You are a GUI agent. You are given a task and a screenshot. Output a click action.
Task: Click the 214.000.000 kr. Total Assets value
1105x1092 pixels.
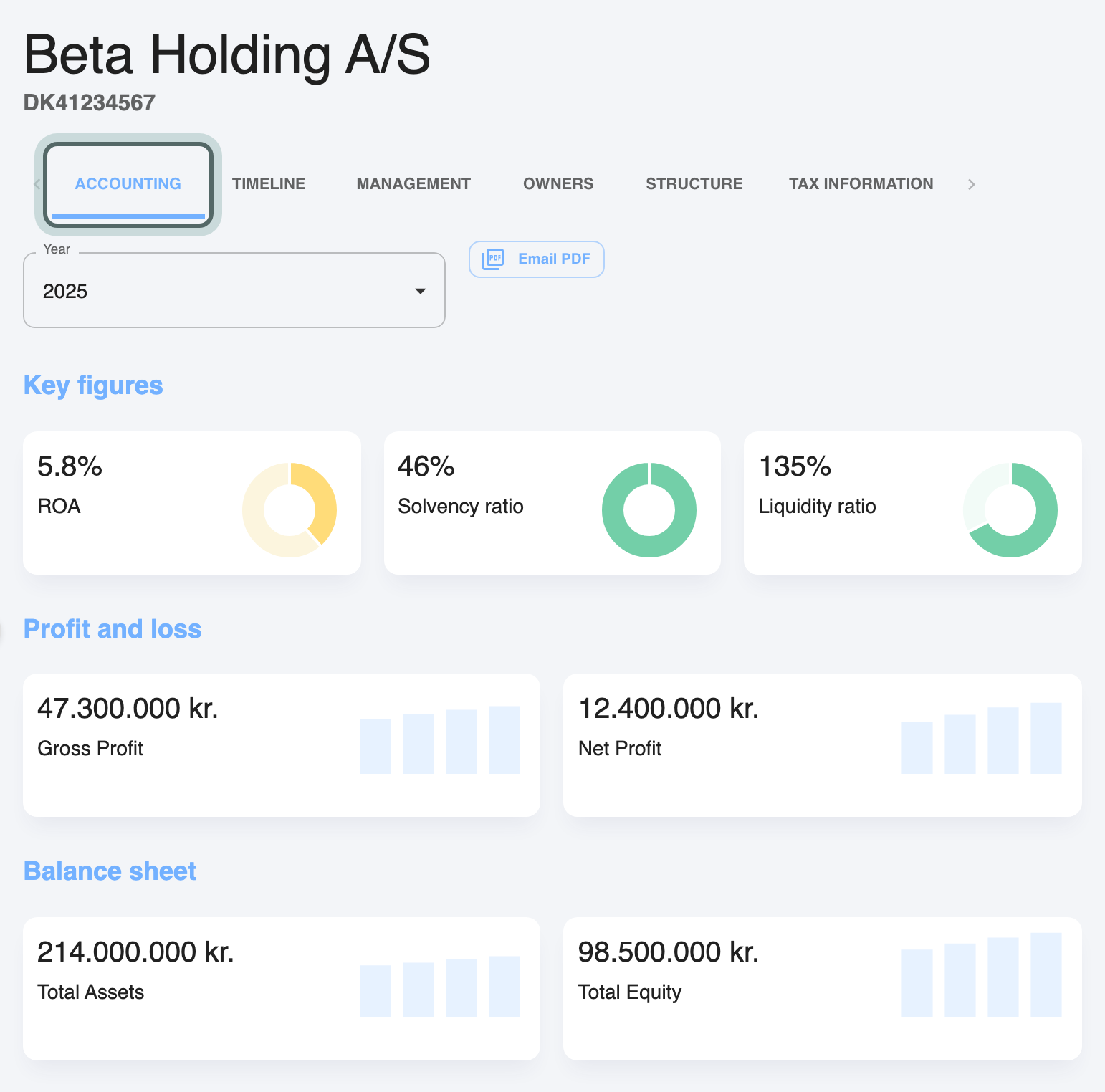tap(136, 952)
